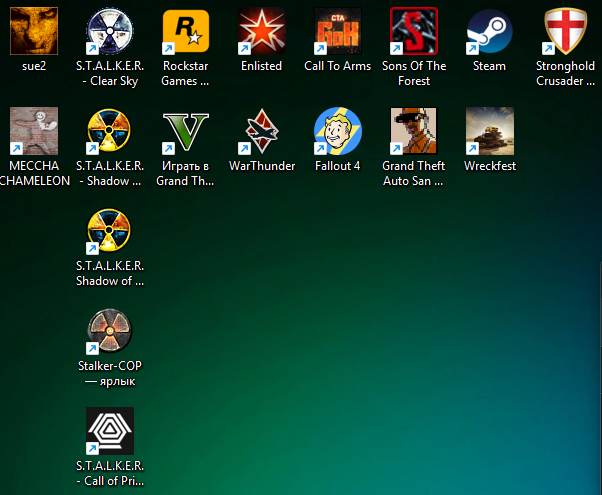This screenshot has width=602, height=495.
Task: Select the Stalker-COP — ярлык icon
Action: [x=110, y=331]
